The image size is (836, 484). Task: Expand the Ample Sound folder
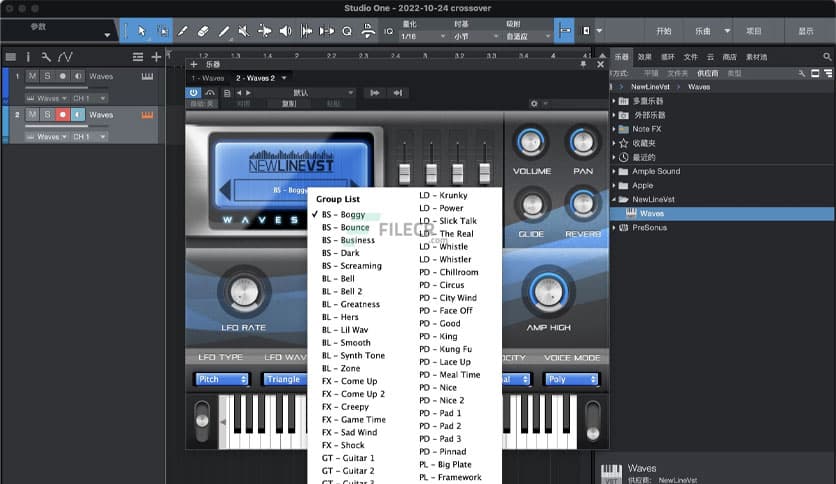tap(614, 171)
